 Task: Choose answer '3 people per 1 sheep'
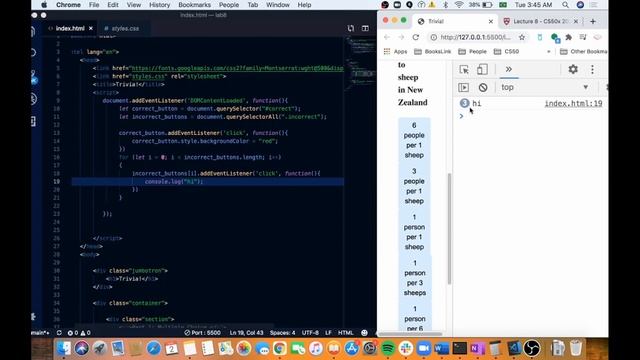(414, 186)
